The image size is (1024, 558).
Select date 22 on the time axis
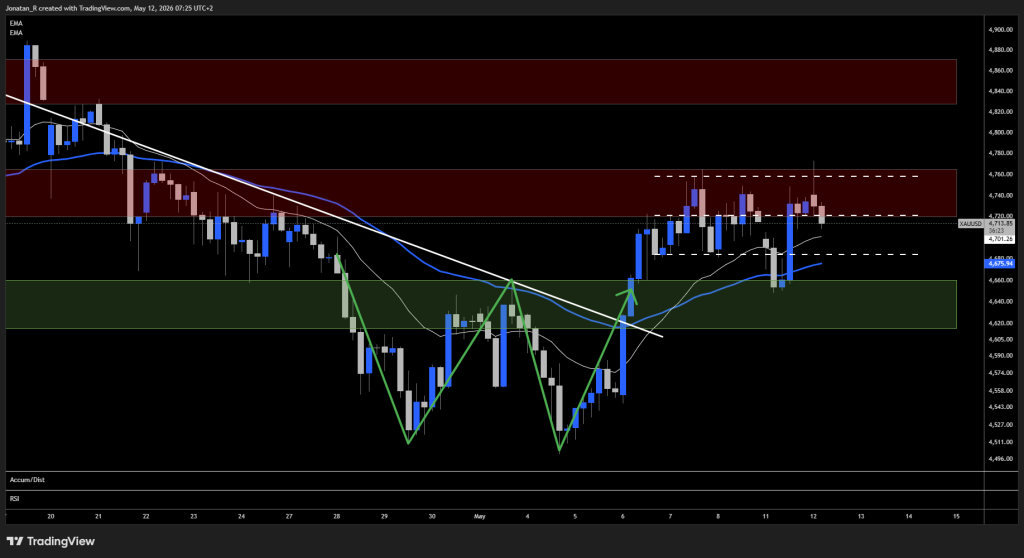146,516
